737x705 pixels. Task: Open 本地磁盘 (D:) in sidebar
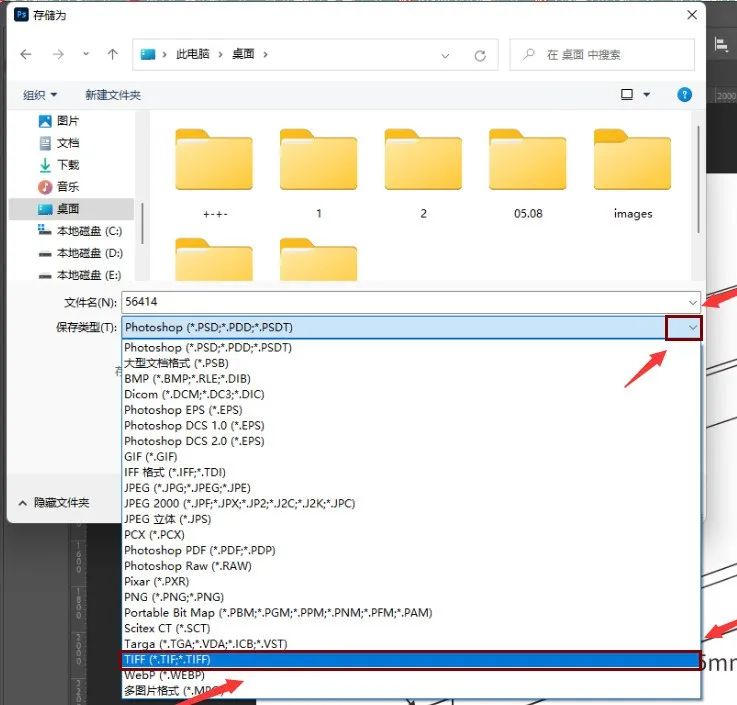[x=80, y=253]
